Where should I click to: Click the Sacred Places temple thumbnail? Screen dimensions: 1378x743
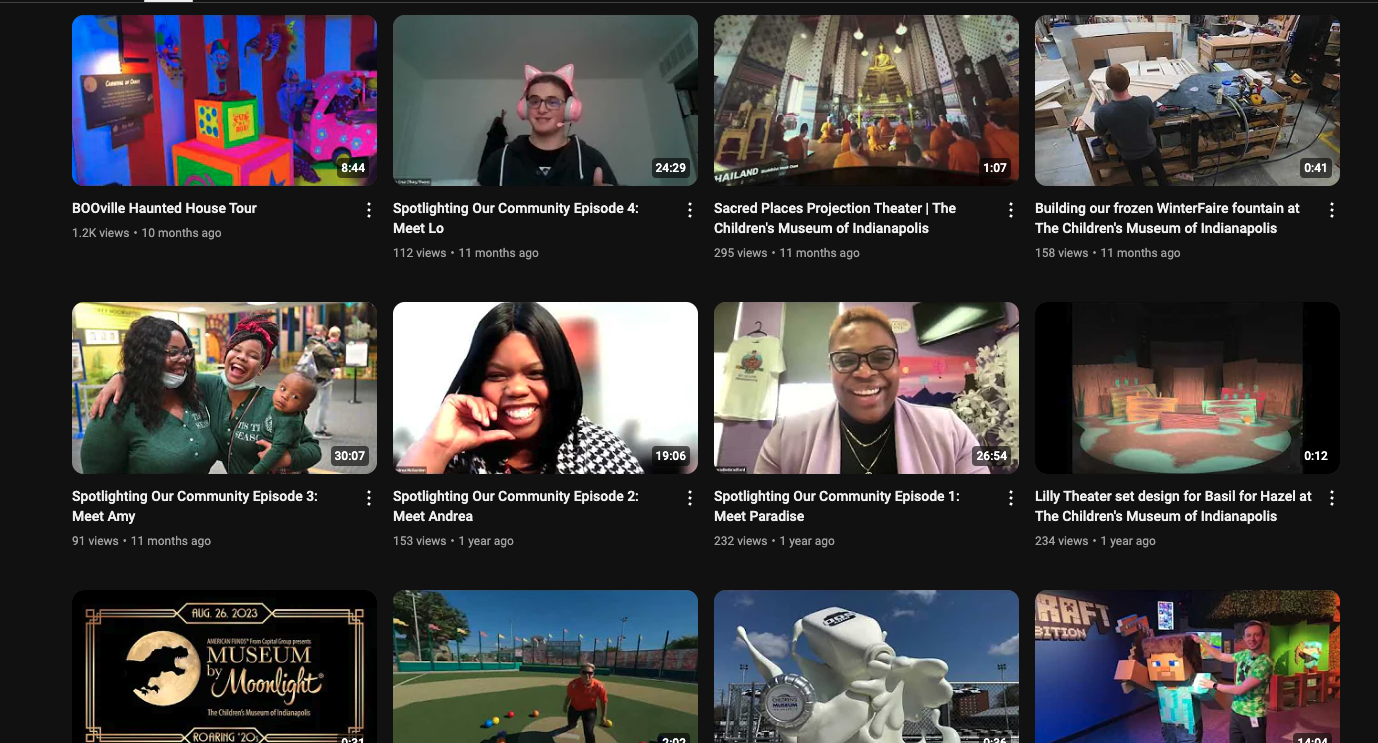coord(866,100)
